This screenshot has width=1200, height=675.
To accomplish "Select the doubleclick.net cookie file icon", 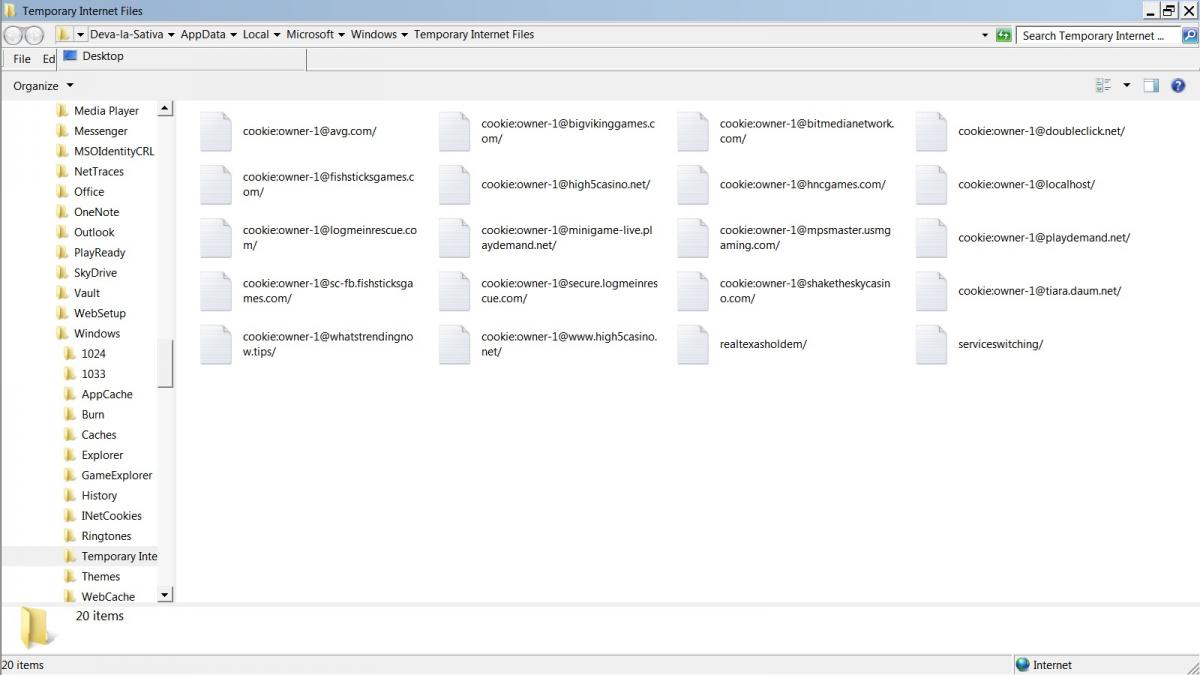I will click(931, 131).
